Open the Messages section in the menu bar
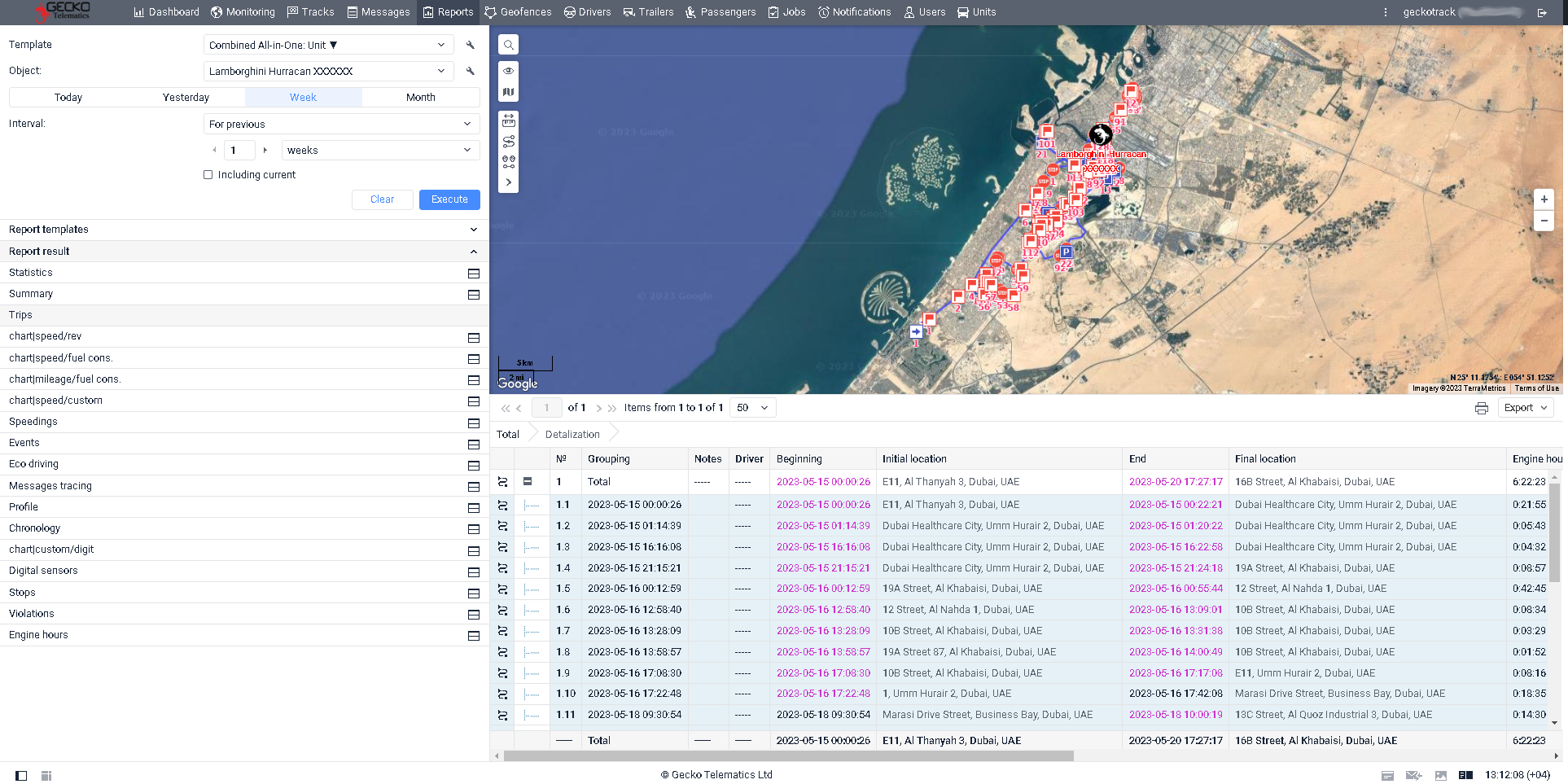The width and height of the screenshot is (1568, 784). (378, 11)
